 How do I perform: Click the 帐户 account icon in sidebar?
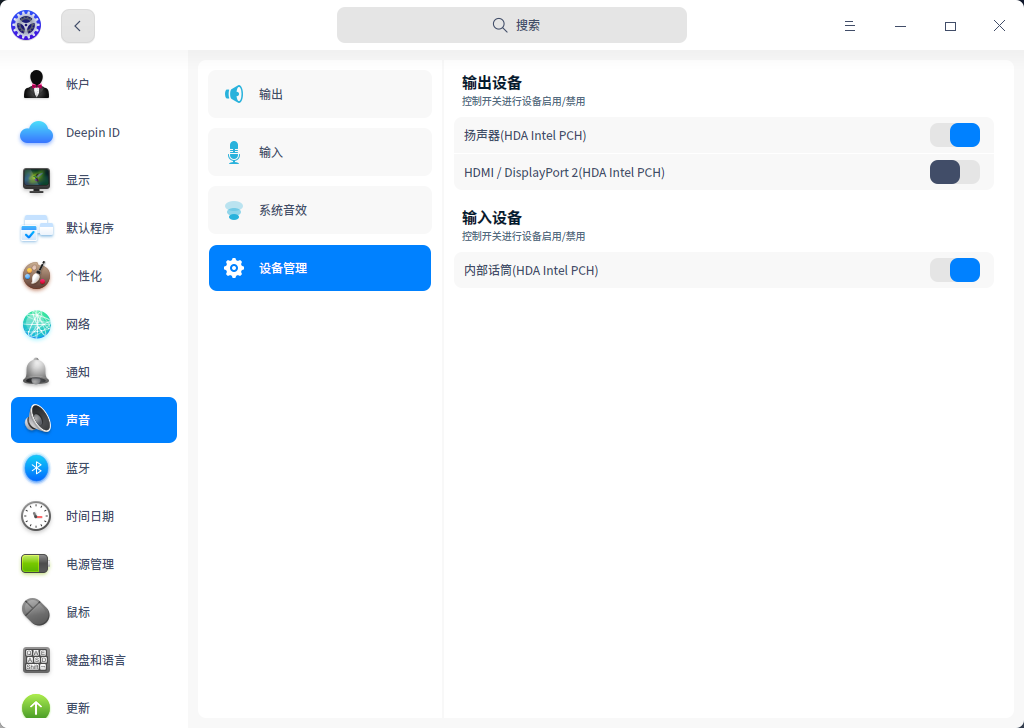point(37,84)
